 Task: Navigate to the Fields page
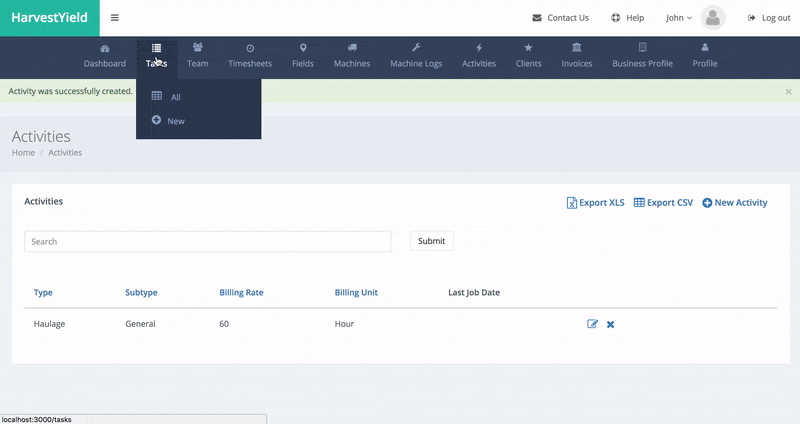303,56
